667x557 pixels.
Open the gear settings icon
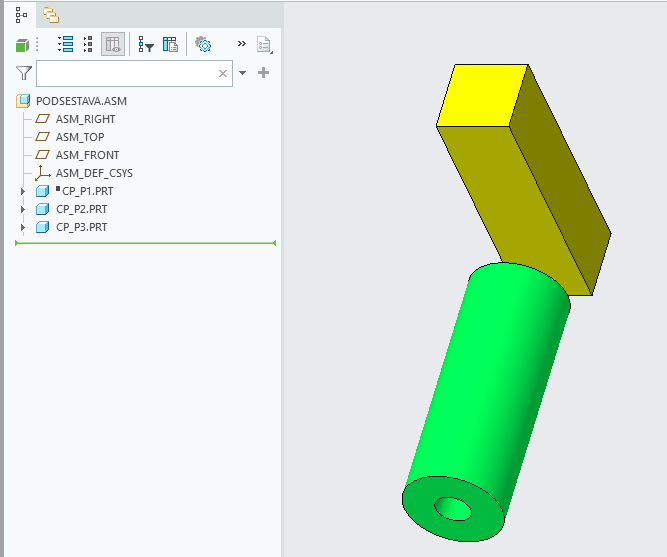[x=203, y=44]
